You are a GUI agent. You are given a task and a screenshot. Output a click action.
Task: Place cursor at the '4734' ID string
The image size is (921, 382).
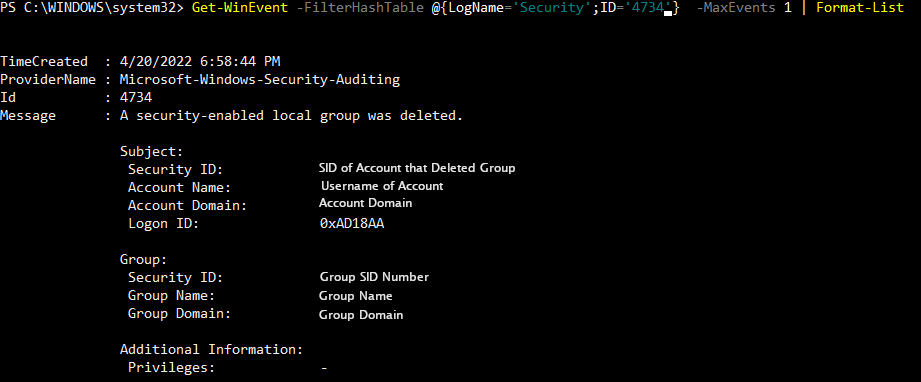(647, 8)
